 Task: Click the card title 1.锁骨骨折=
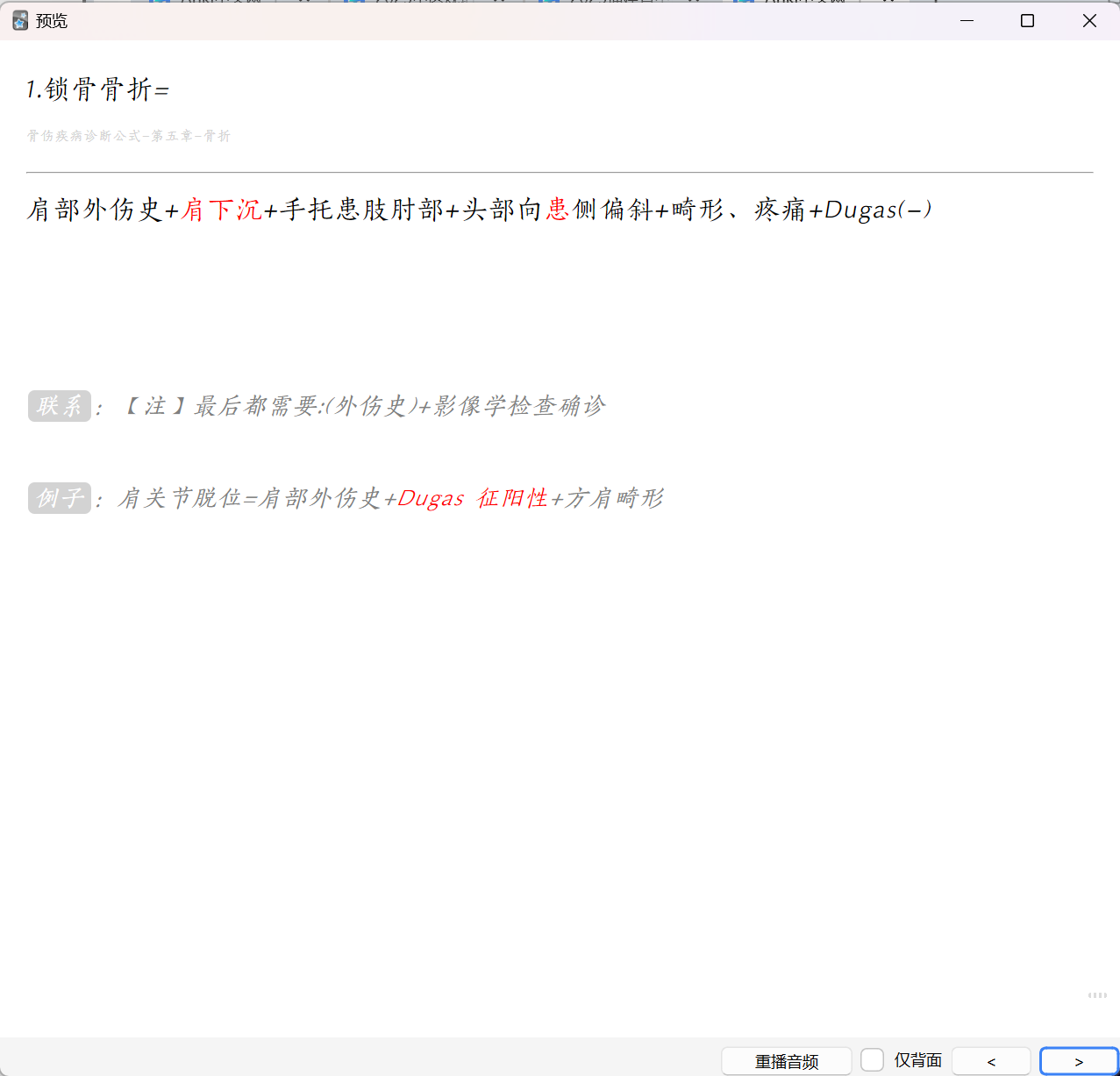pyautogui.click(x=97, y=89)
